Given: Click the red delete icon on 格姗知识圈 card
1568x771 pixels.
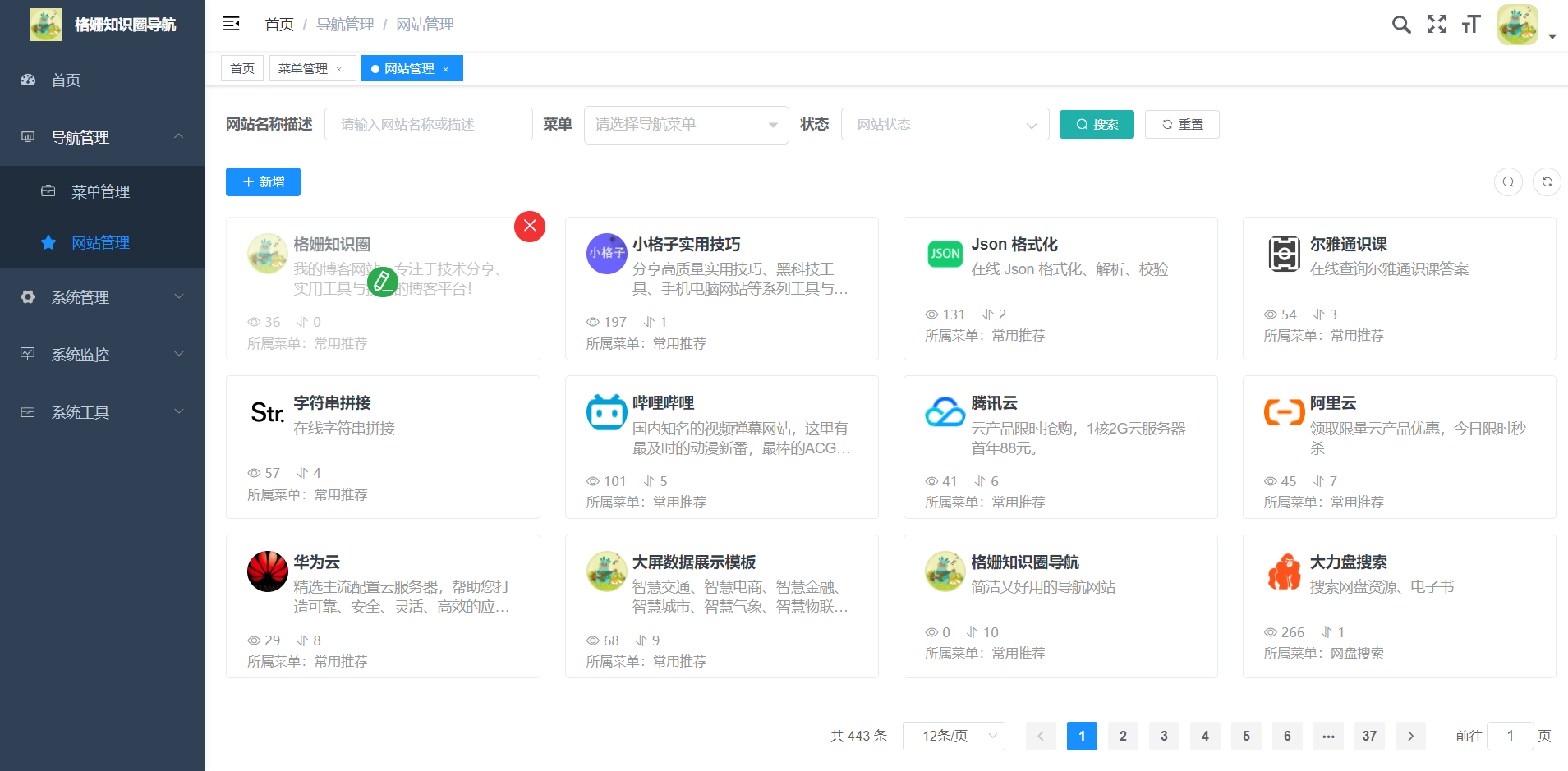Looking at the screenshot, I should point(530,226).
